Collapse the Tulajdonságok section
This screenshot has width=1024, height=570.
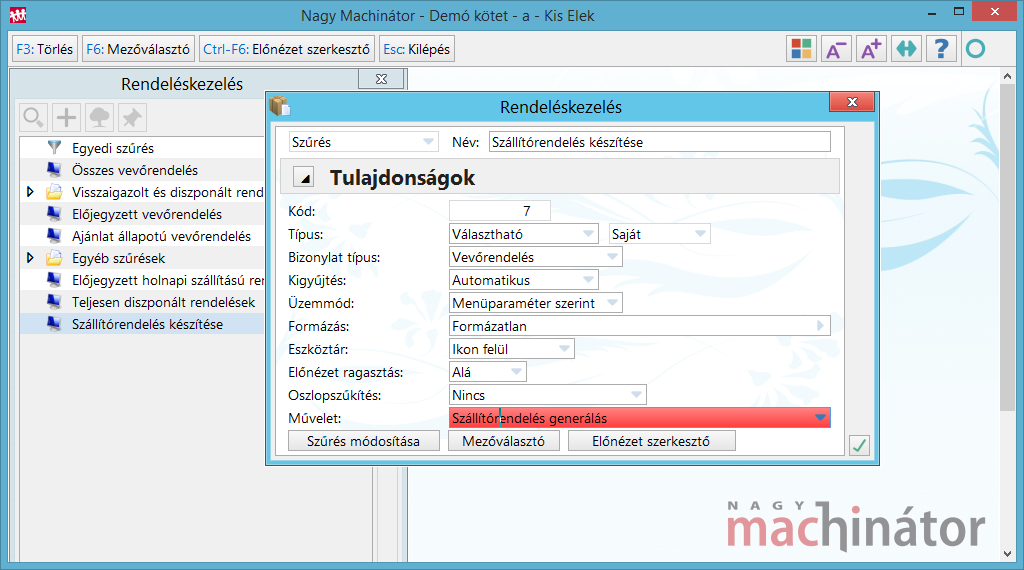(304, 177)
